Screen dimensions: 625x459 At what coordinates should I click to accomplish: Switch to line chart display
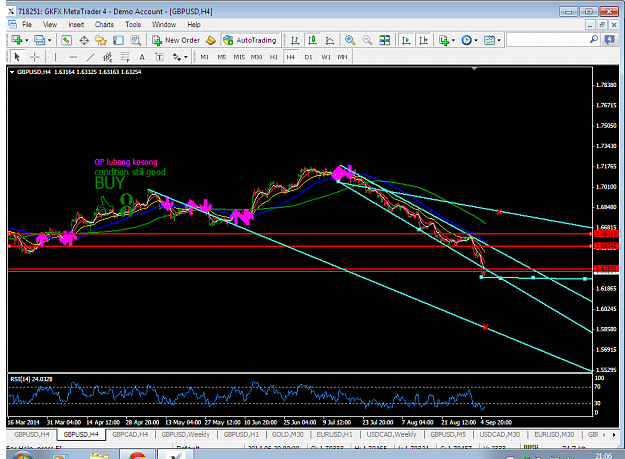point(330,40)
